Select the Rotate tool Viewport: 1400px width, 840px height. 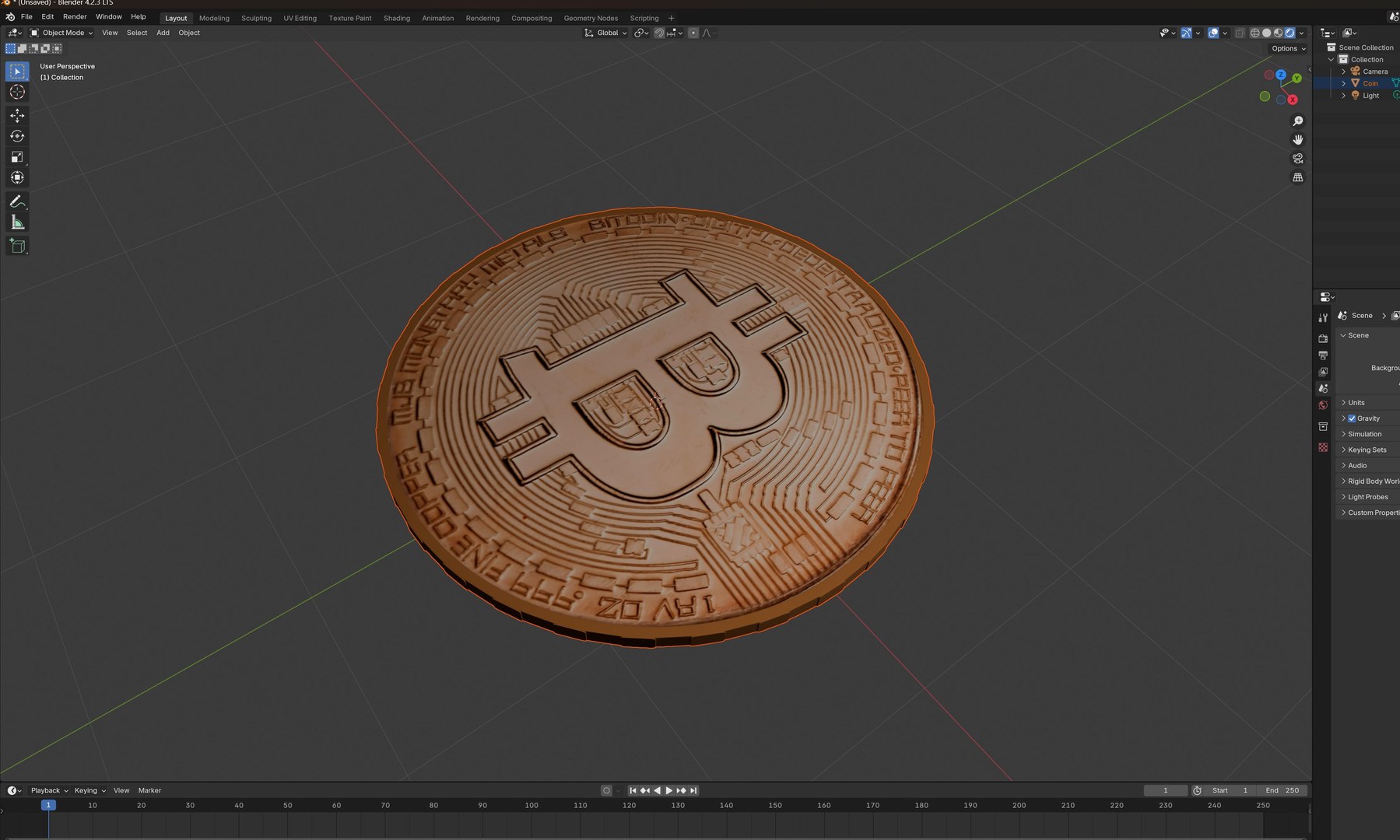17,136
